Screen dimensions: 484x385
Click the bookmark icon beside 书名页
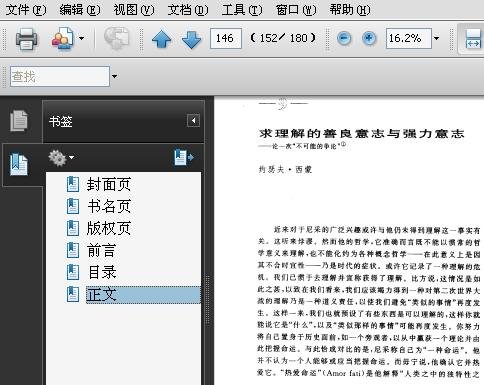pyautogui.click(x=73, y=206)
